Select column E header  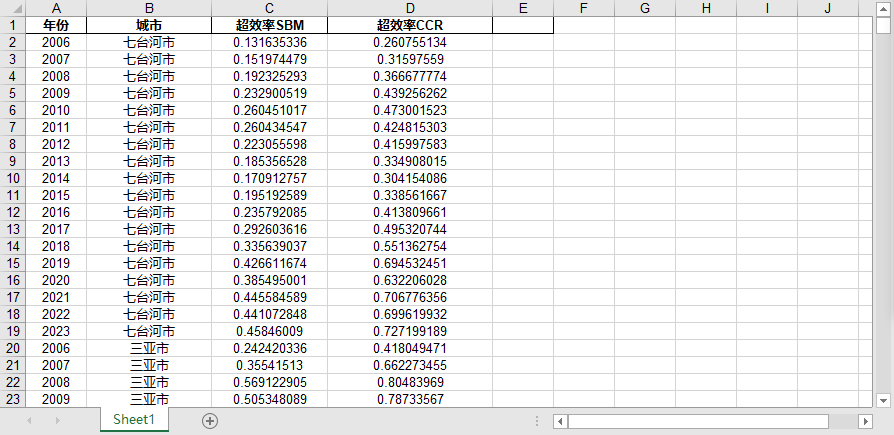(x=523, y=8)
